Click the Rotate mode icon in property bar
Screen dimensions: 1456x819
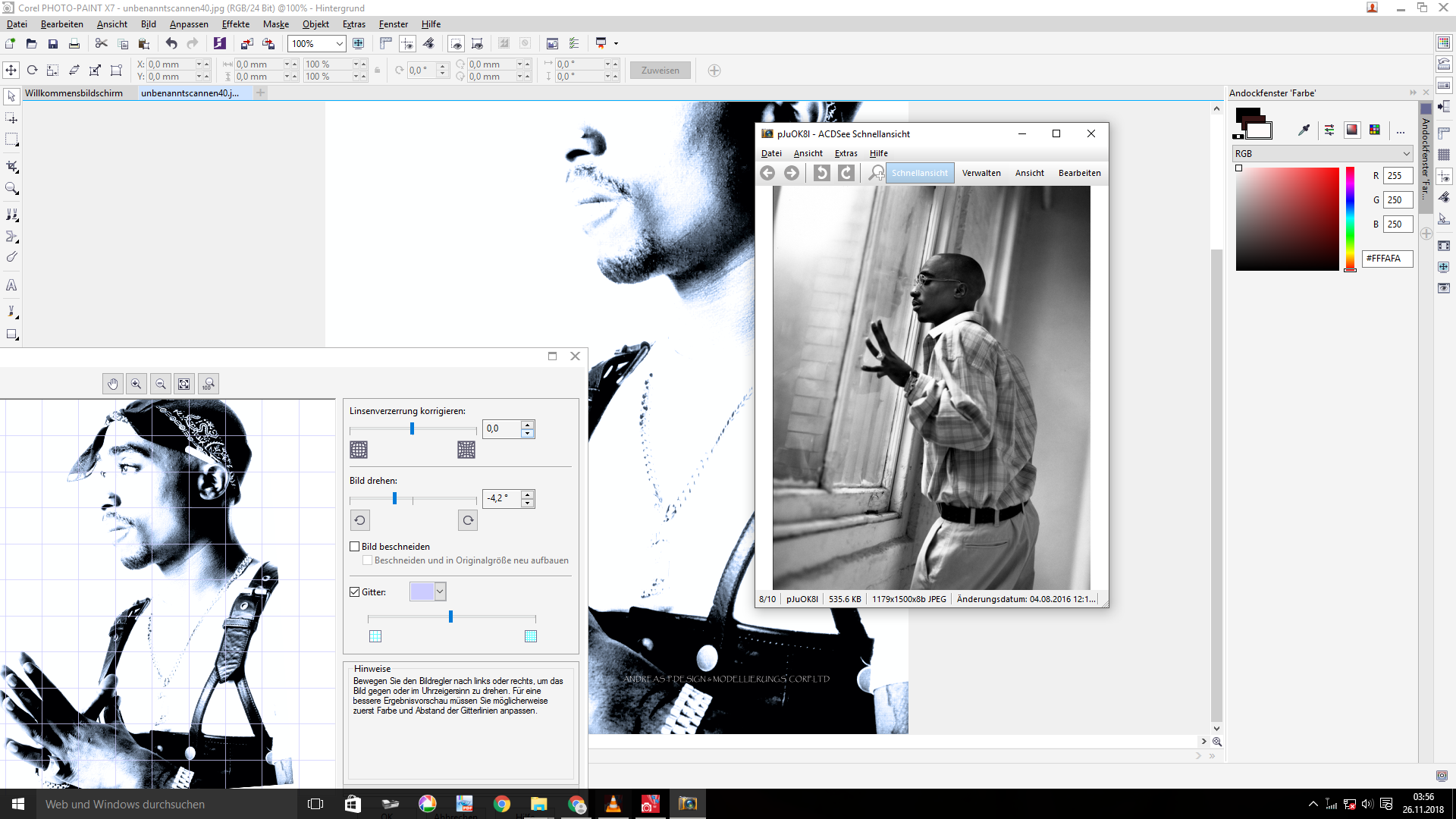coord(32,70)
